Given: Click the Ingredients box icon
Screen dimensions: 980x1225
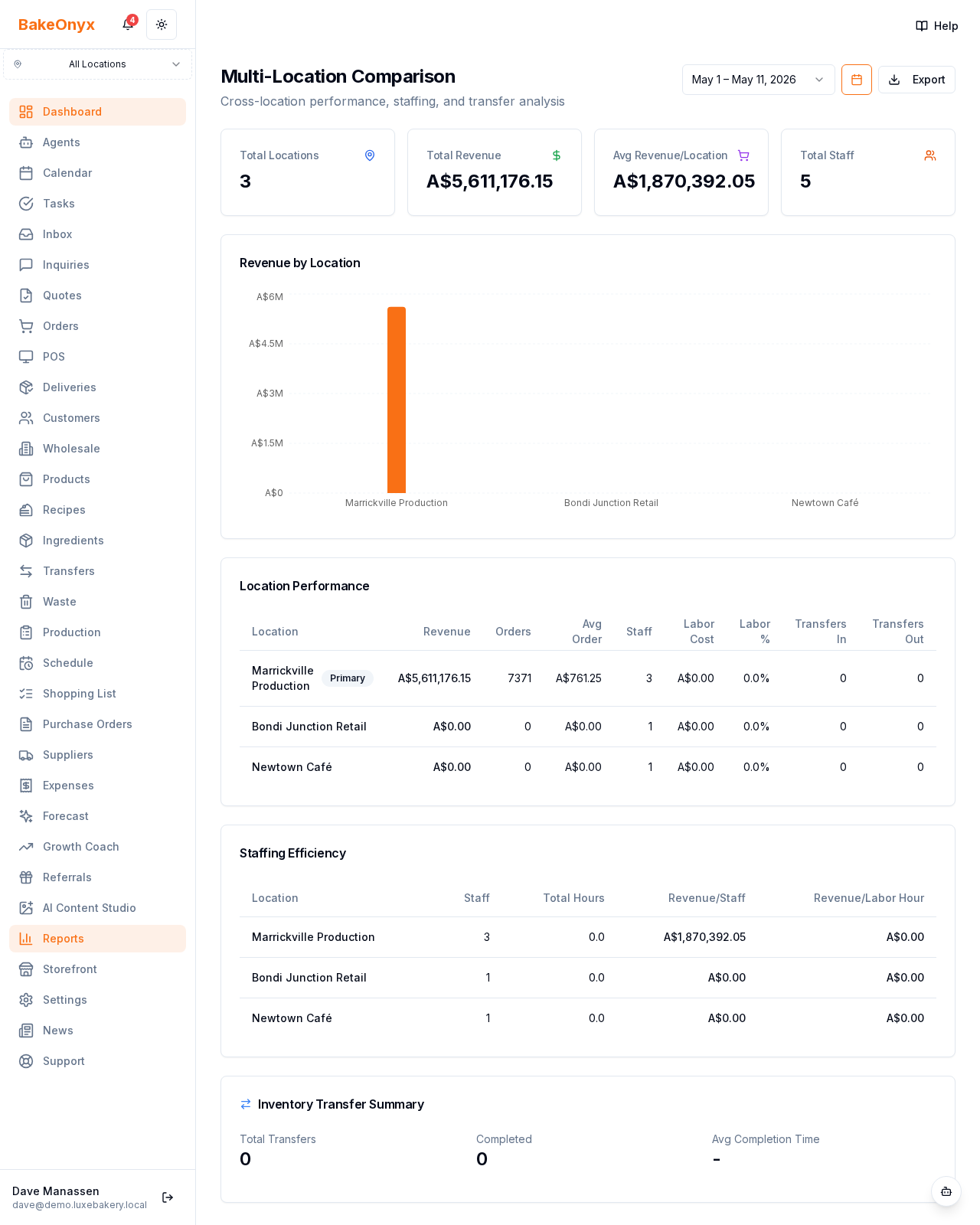Looking at the screenshot, I should click(26, 541).
